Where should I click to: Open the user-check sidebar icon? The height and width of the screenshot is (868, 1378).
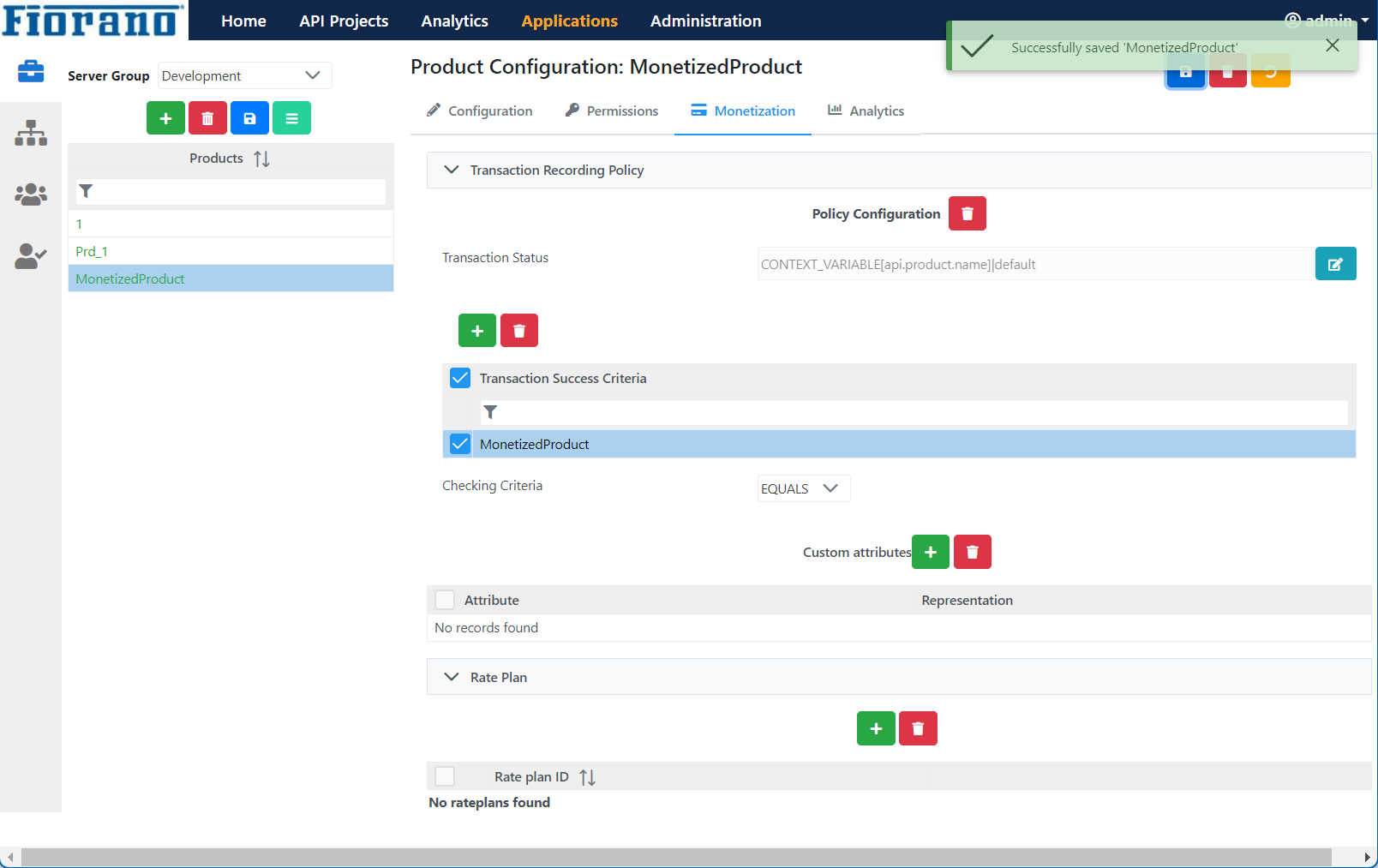pyautogui.click(x=31, y=256)
